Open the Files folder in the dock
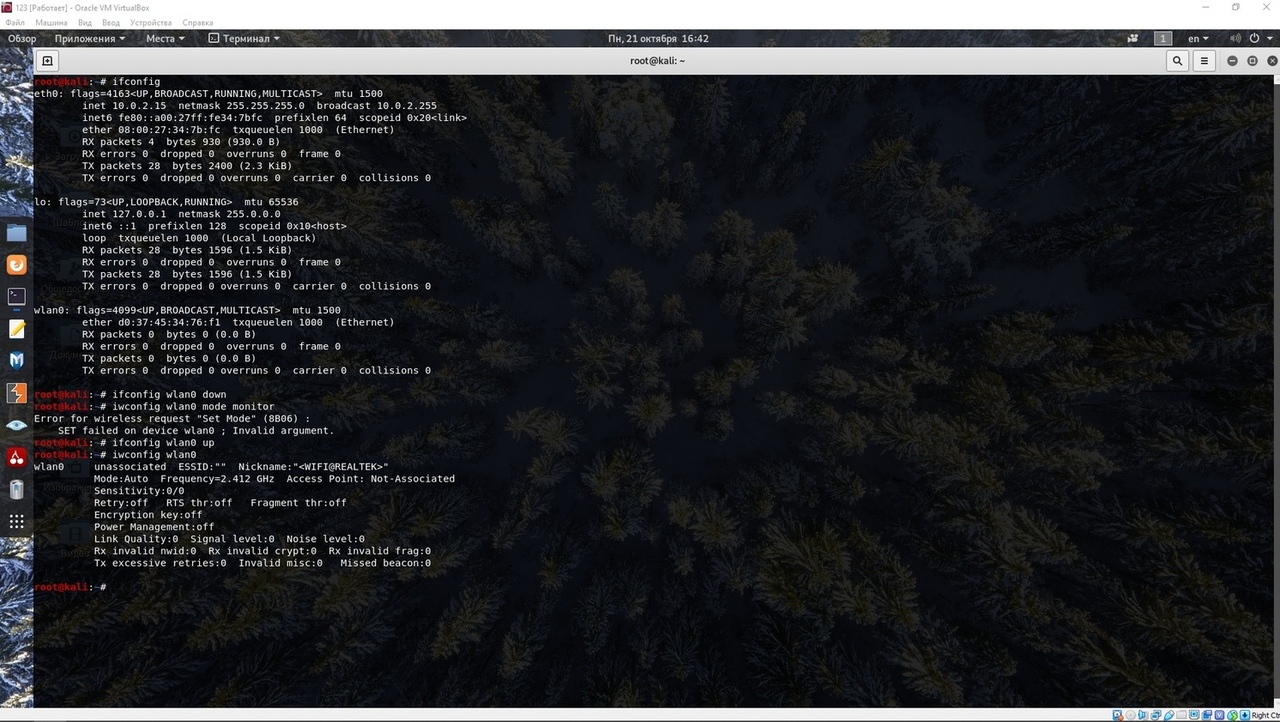 click(x=16, y=233)
